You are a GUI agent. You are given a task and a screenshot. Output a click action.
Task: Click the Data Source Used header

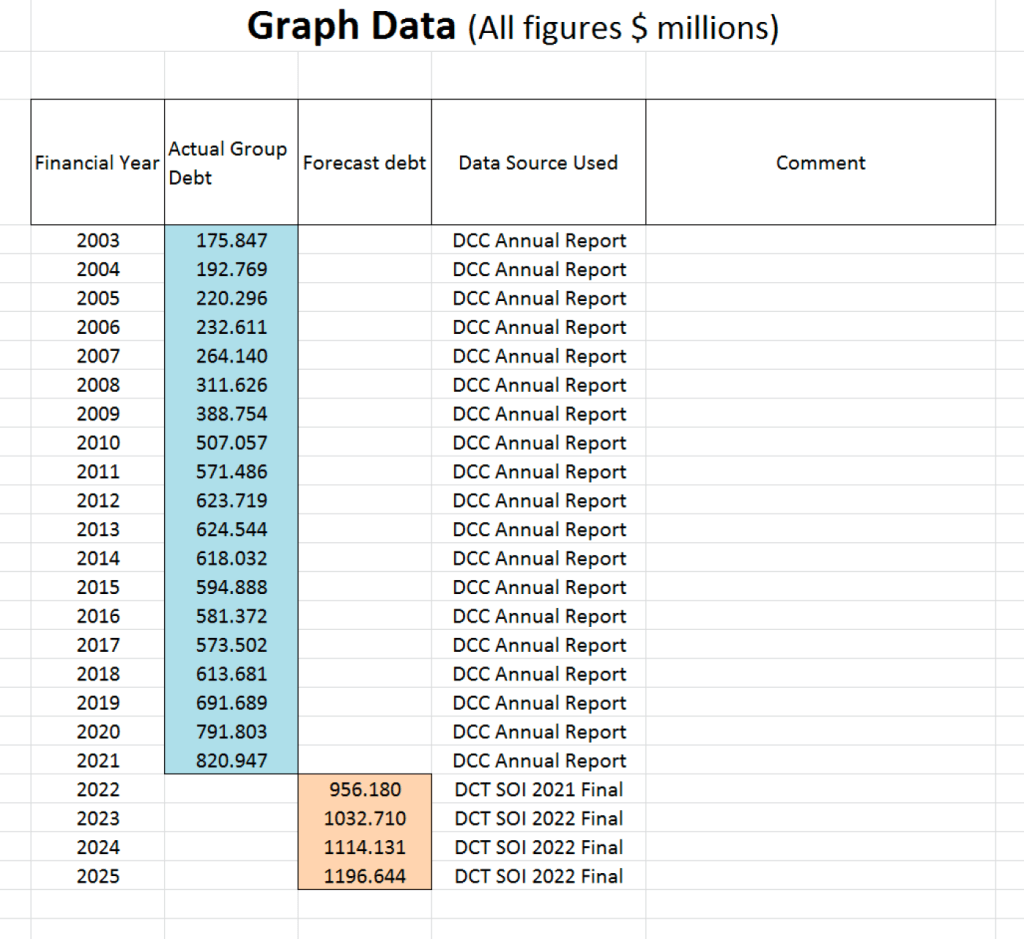[538, 162]
